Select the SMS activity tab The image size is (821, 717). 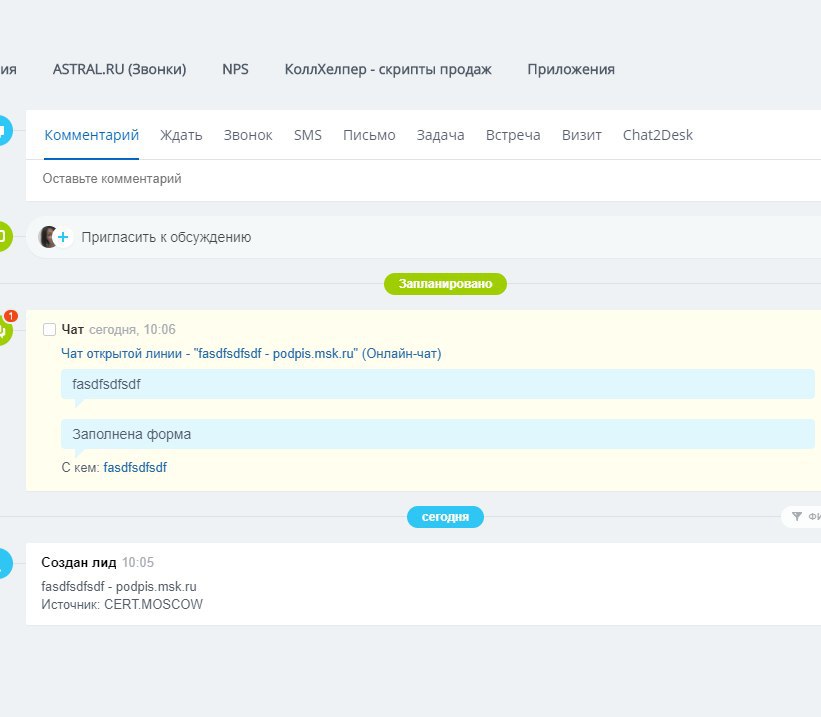pyautogui.click(x=308, y=135)
